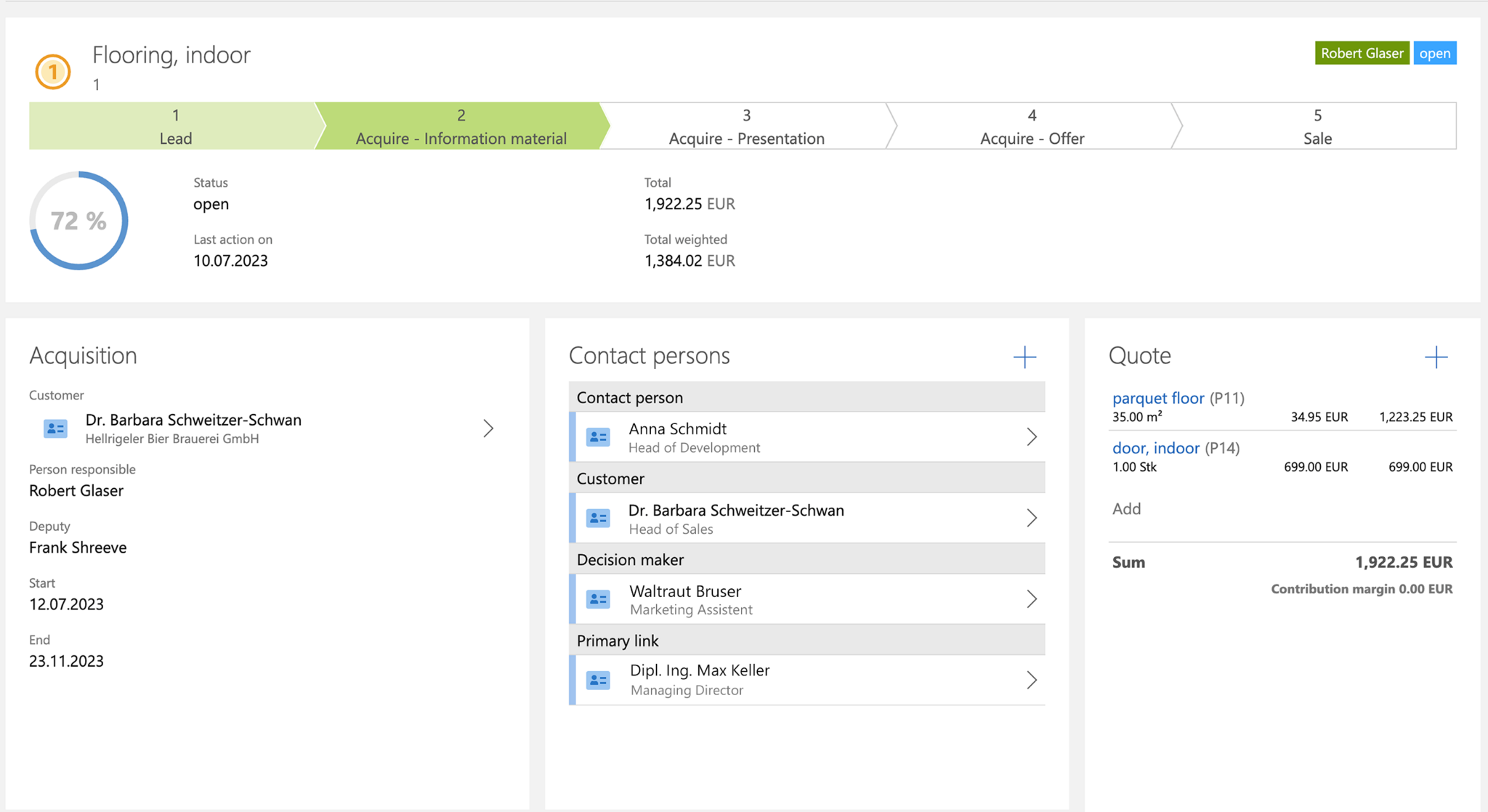Click the Start date 12.07.2023
The width and height of the screenshot is (1488, 812).
point(66,604)
